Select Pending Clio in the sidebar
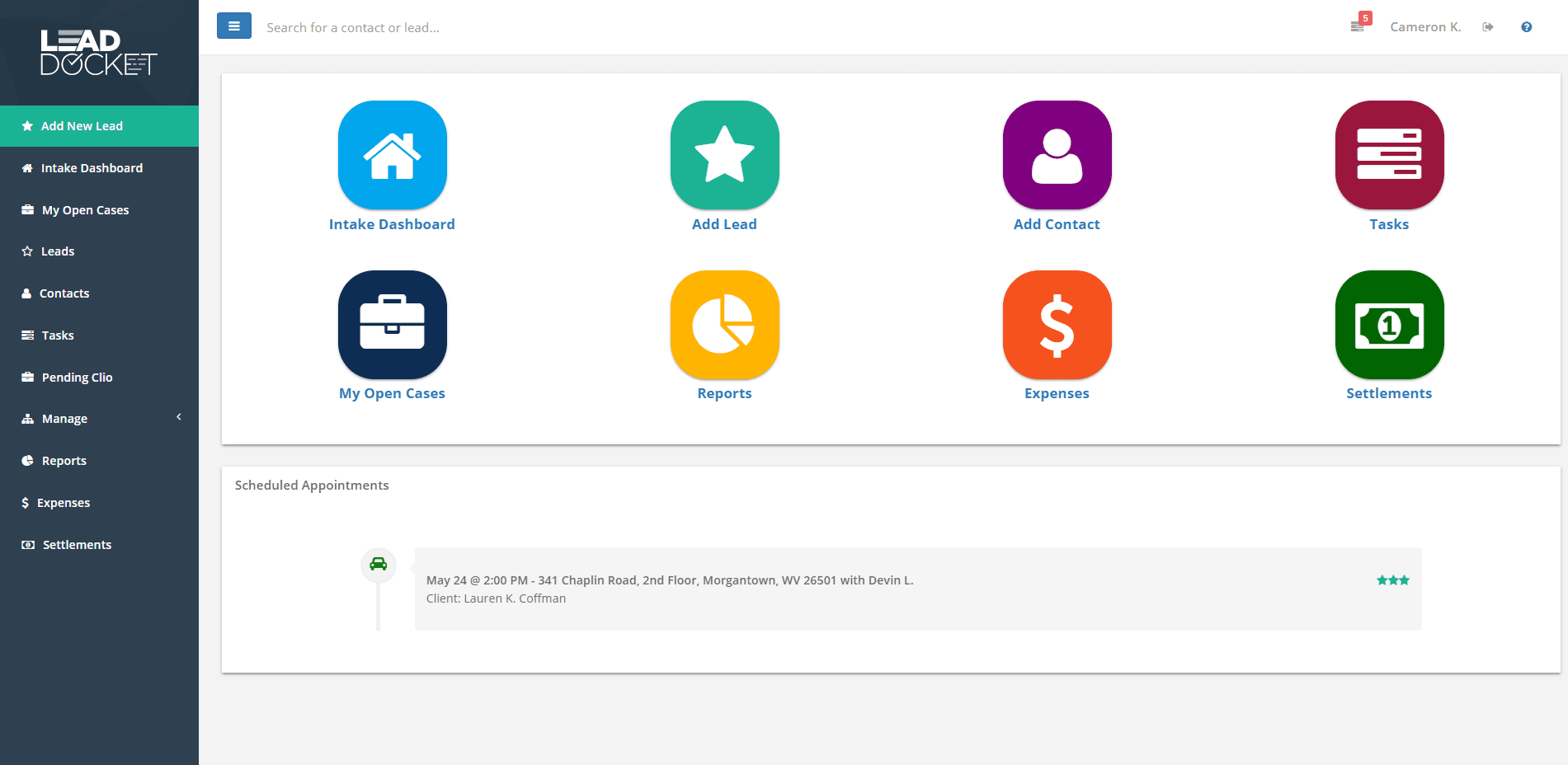 [x=99, y=378]
